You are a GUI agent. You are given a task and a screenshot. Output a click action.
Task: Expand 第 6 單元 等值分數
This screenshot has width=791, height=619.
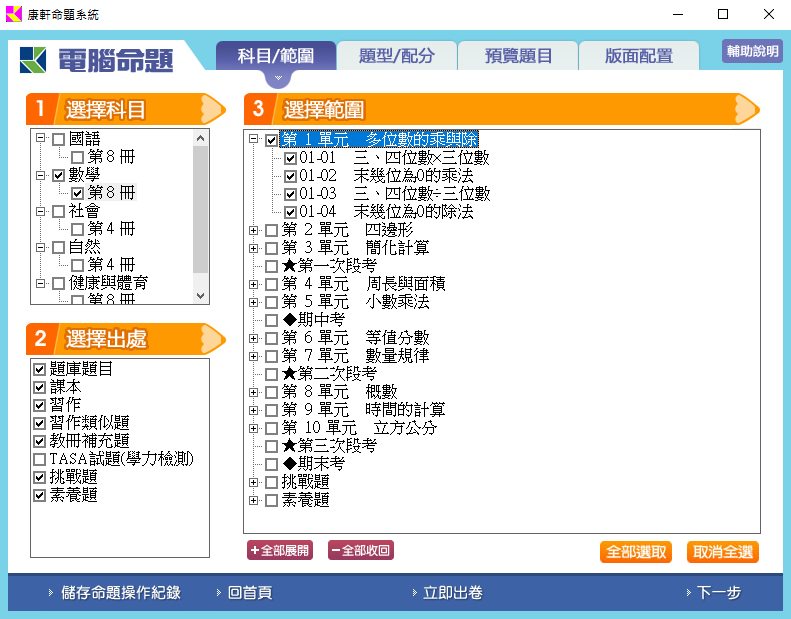coord(254,338)
